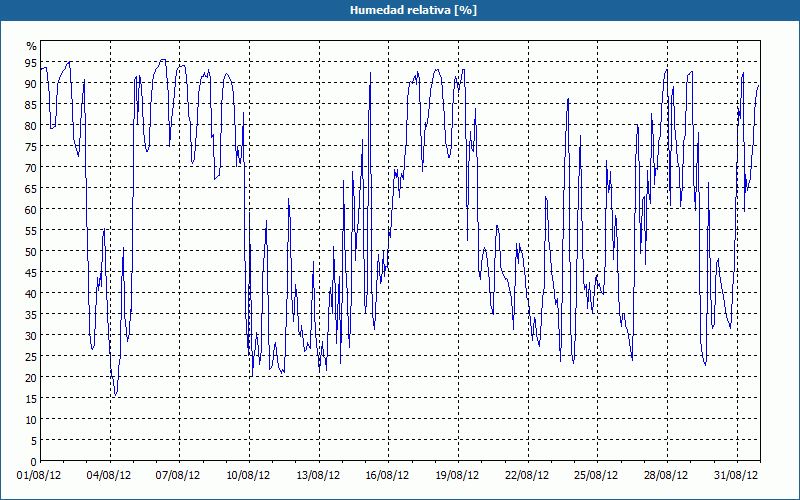Click the 15 value on Y axis
Viewport: 800px width, 500px height.
[31, 398]
